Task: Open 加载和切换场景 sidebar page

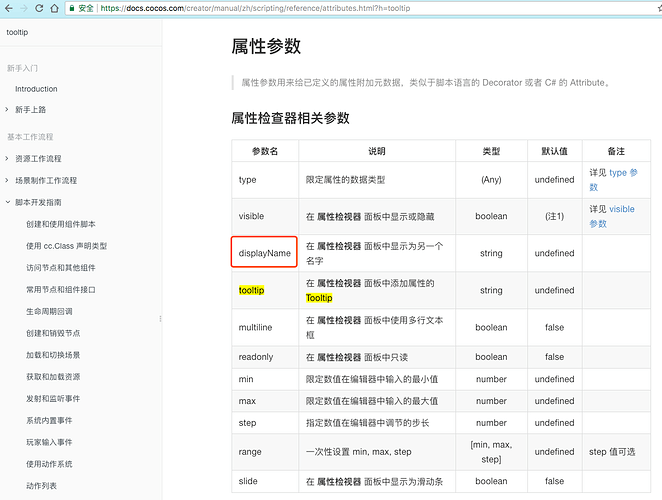Action: 53,355
